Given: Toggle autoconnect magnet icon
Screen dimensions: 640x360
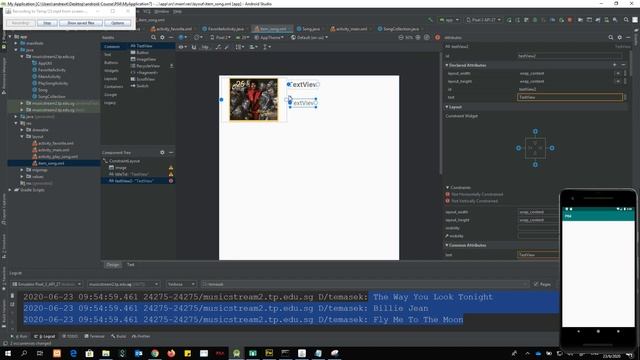Looking at the screenshot, I should coord(194,47).
